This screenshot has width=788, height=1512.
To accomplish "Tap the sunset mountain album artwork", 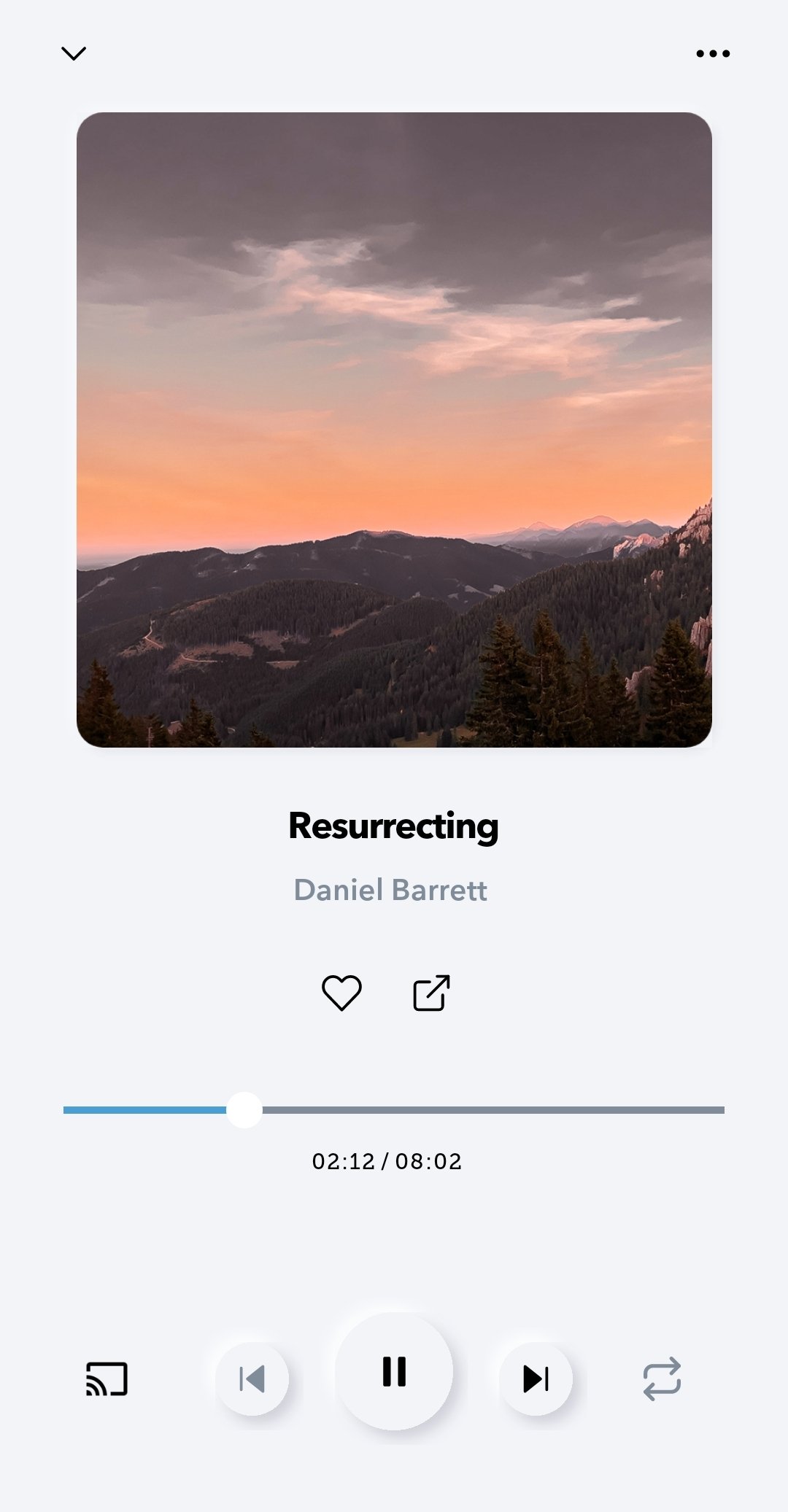I will click(394, 430).
